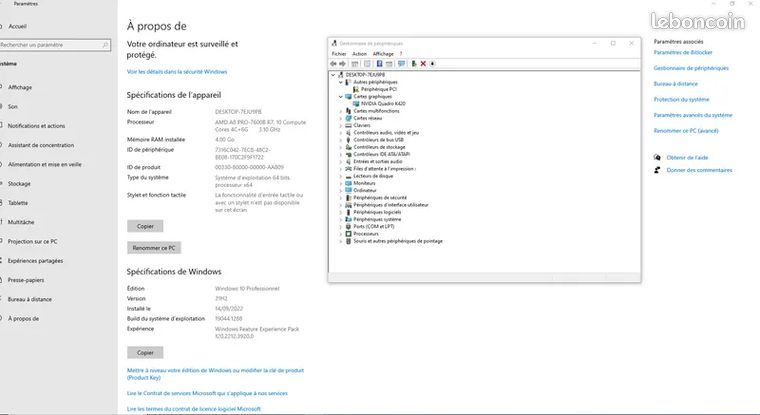760x415 pixels.
Task: Open Voir les détails dans la sécurité Windows
Action: coord(177,72)
